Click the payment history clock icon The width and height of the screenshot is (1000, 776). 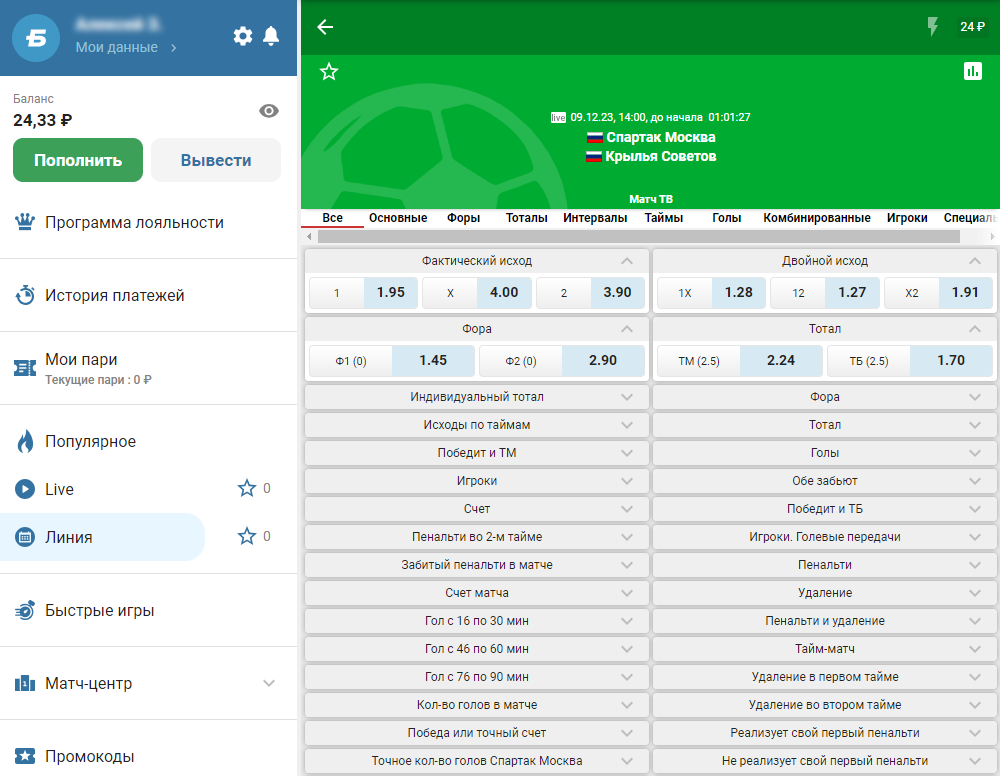(25, 295)
